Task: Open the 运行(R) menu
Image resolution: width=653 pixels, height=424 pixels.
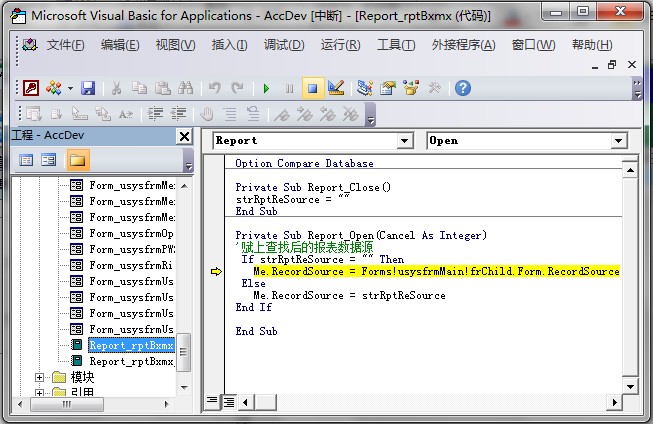Action: [x=340, y=45]
